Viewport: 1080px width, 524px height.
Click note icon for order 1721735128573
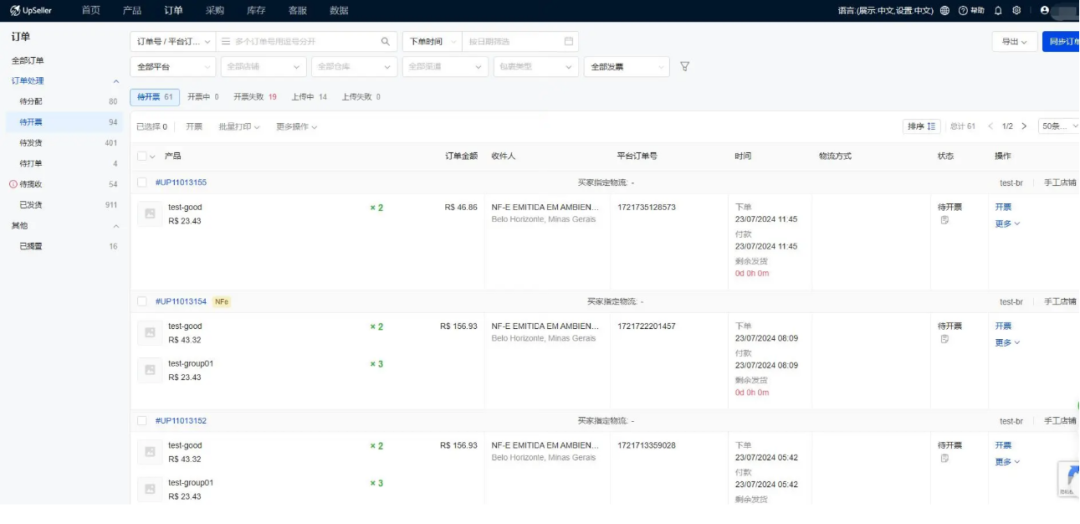[x=944, y=220]
